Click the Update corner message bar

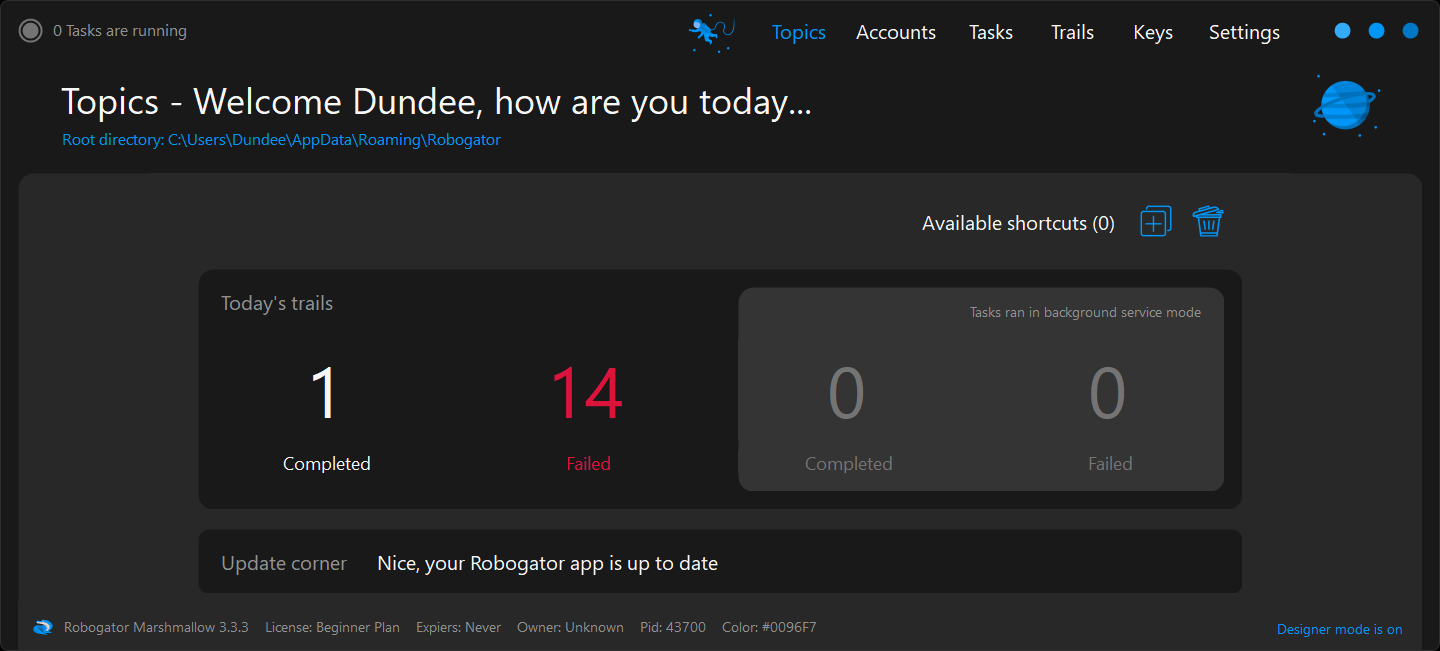[720, 563]
